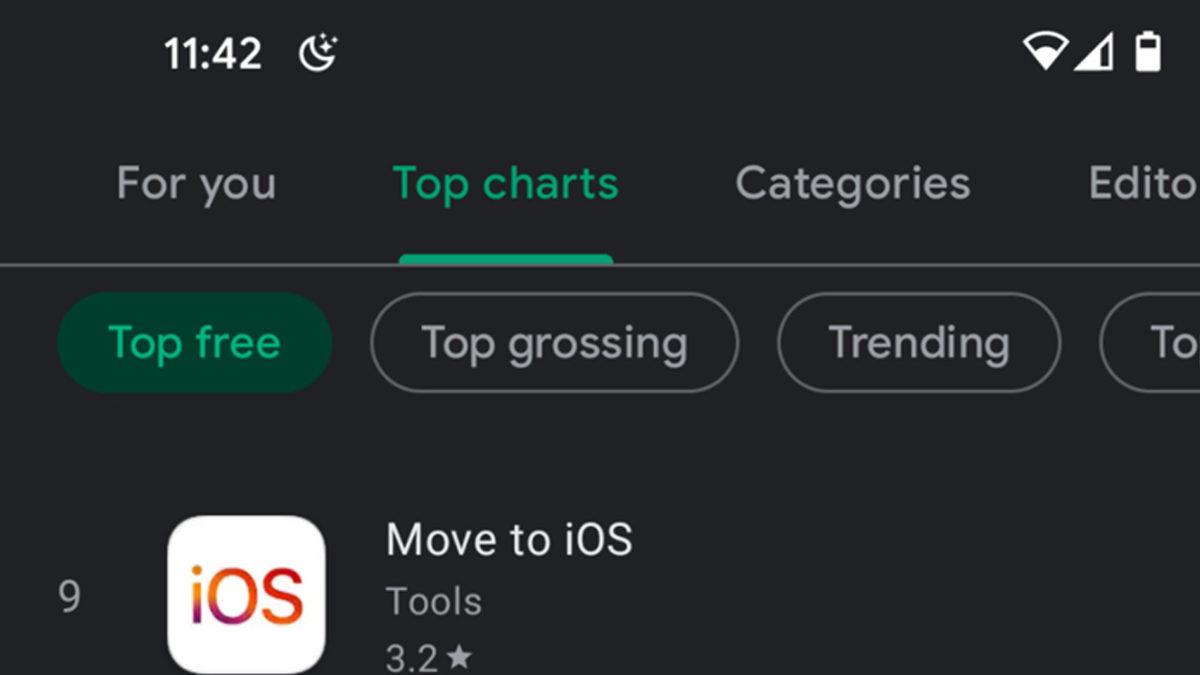1200x675 pixels.
Task: Click the Move to iOS title link
Action: coord(509,538)
